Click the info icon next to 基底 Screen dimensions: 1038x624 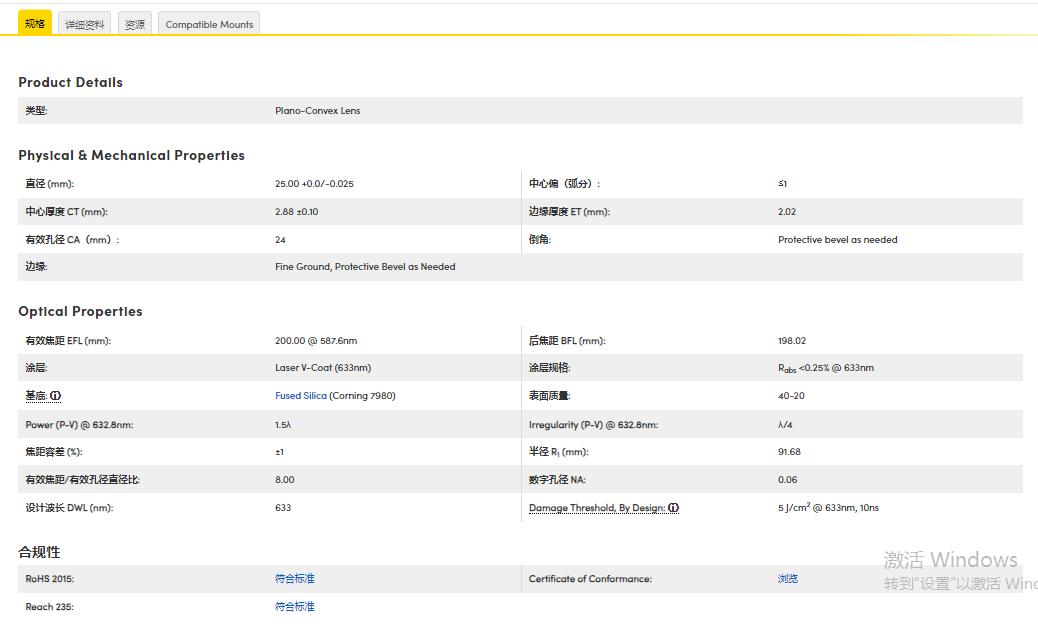(56, 396)
